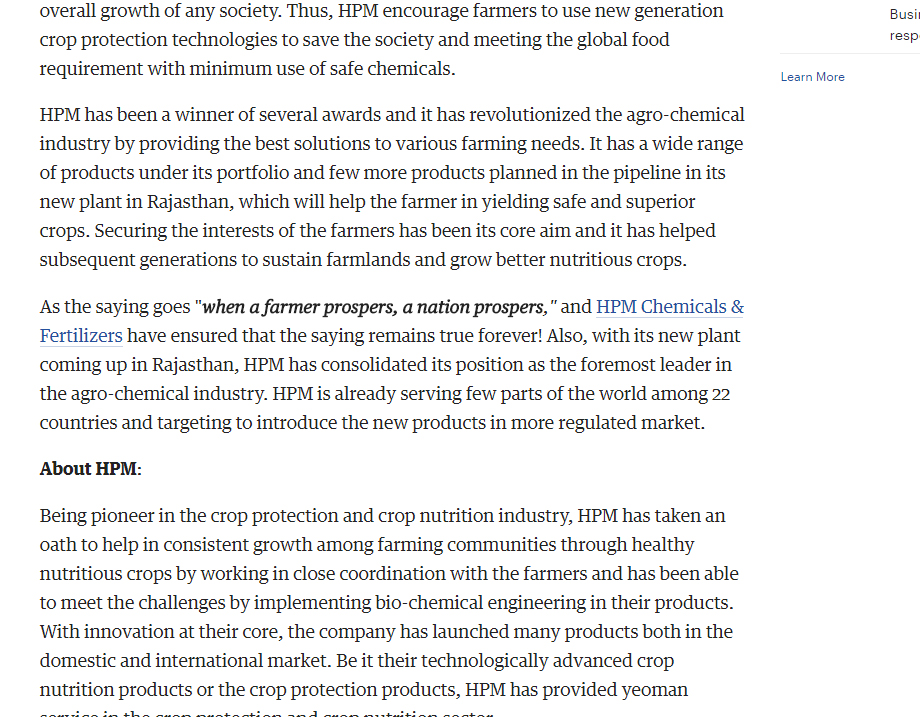This screenshot has width=920, height=717.
Task: Click the line starting 'nutrition products or the crop protection'
Action: coord(364,689)
